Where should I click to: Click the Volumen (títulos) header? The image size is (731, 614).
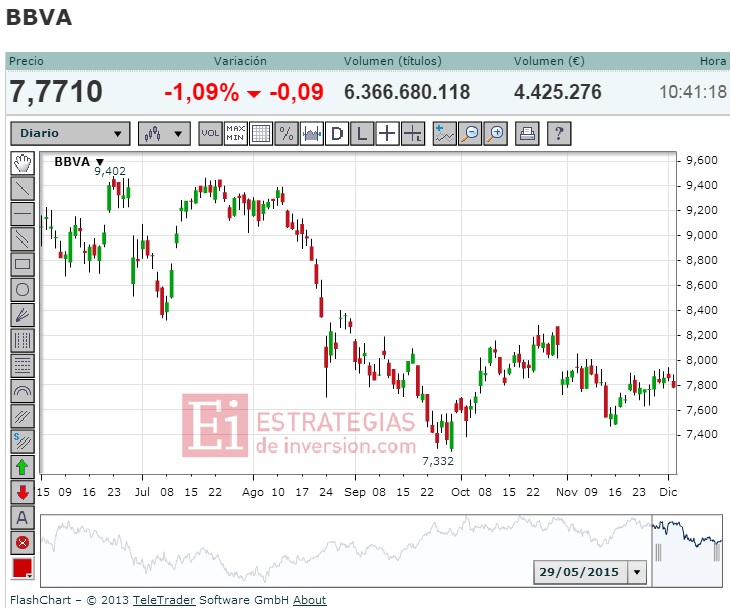coord(393,61)
